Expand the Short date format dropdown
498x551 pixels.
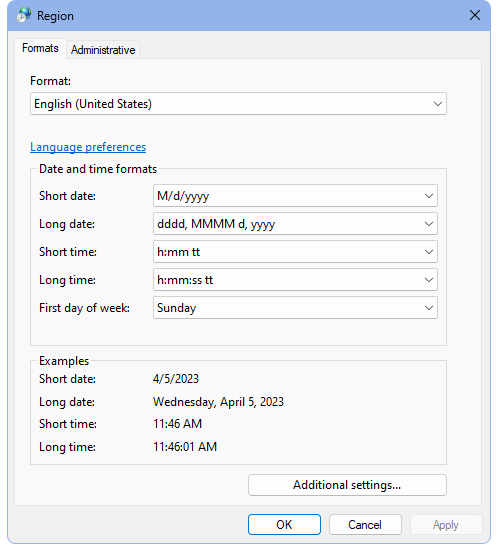pyautogui.click(x=295, y=196)
